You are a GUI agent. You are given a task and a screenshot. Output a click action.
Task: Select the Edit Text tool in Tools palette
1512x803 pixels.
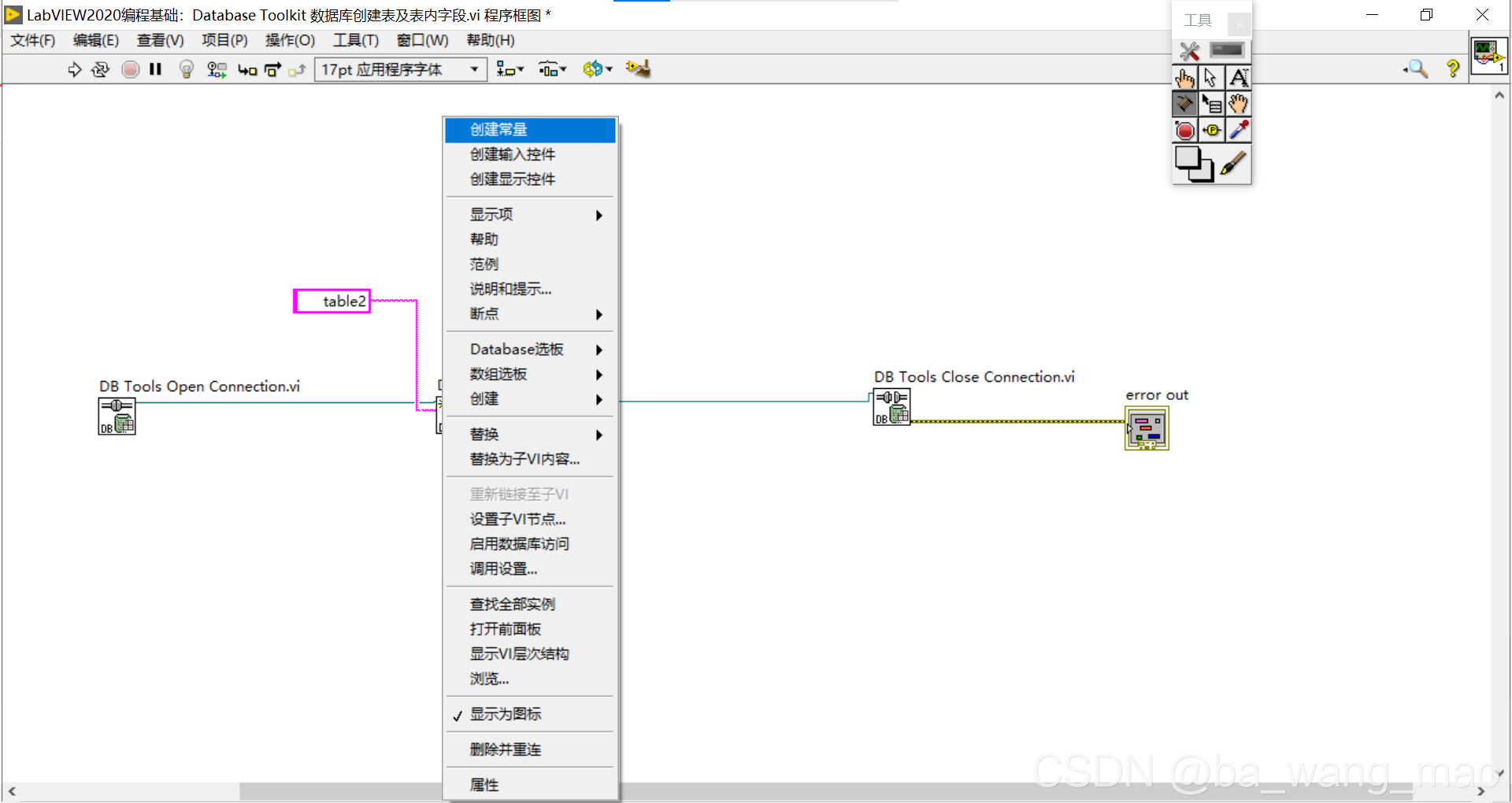1239,77
